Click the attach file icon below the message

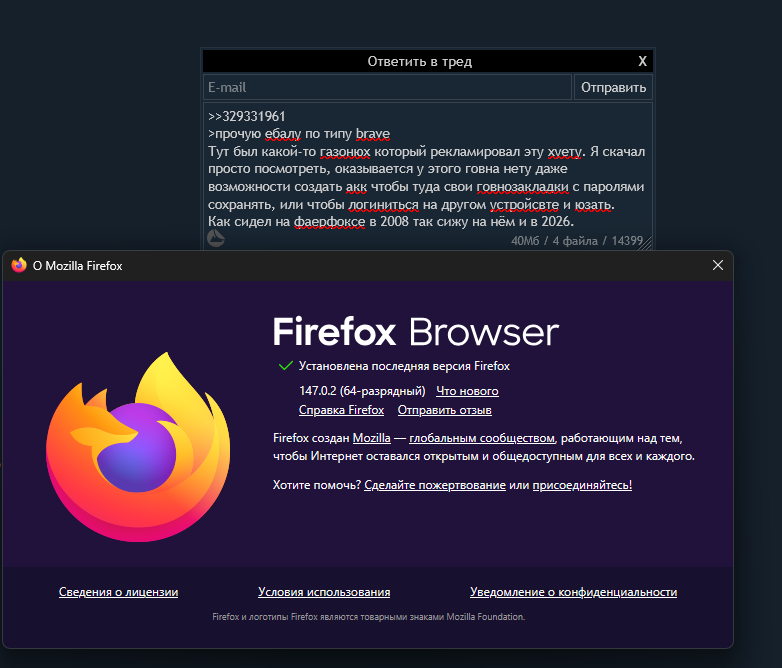coord(216,238)
